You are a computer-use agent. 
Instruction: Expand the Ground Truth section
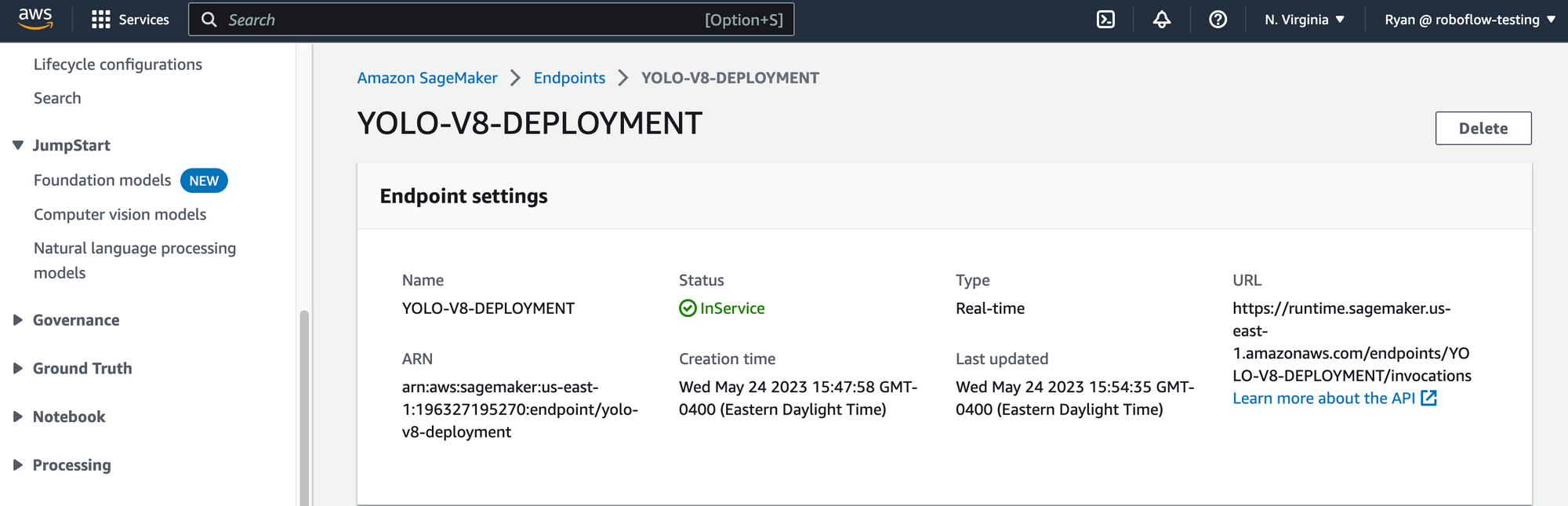18,369
